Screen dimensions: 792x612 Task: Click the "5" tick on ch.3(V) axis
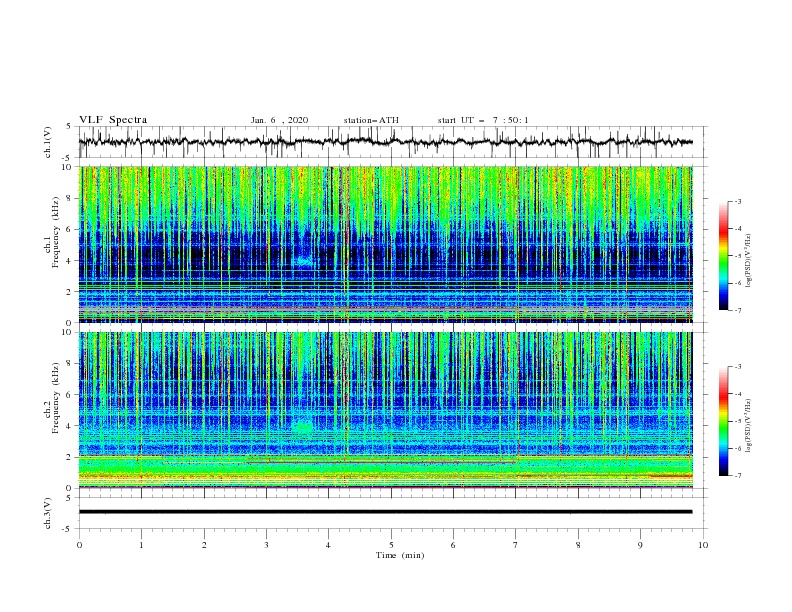[69, 498]
